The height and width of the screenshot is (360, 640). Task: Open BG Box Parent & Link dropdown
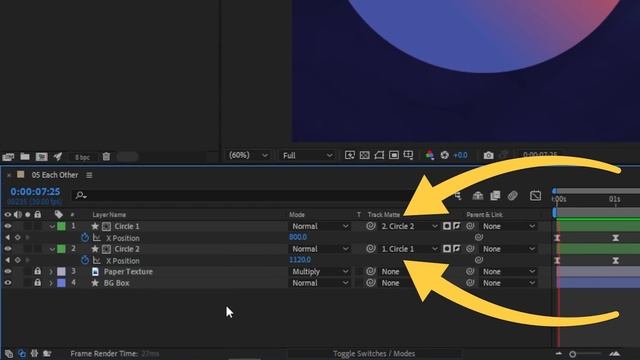pos(509,282)
